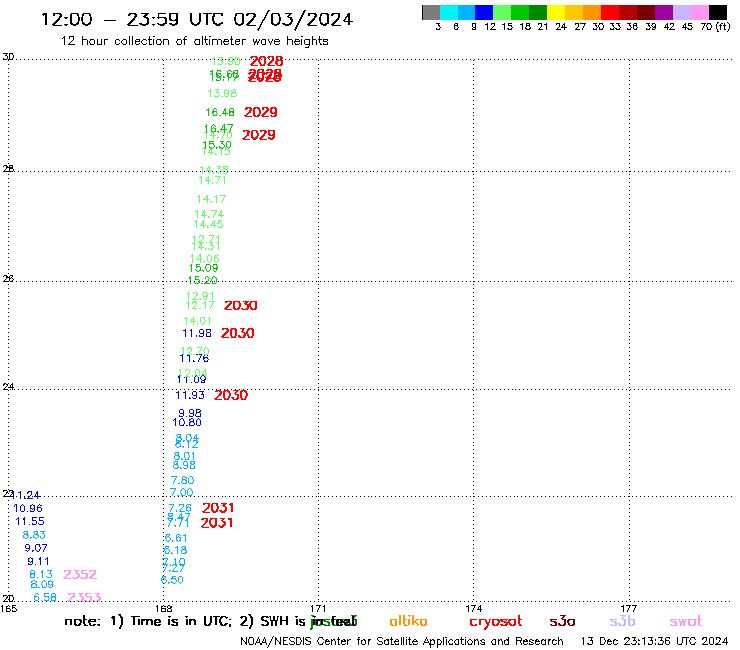Click the wave height value 10.96
740x650 pixels.
coord(28,508)
